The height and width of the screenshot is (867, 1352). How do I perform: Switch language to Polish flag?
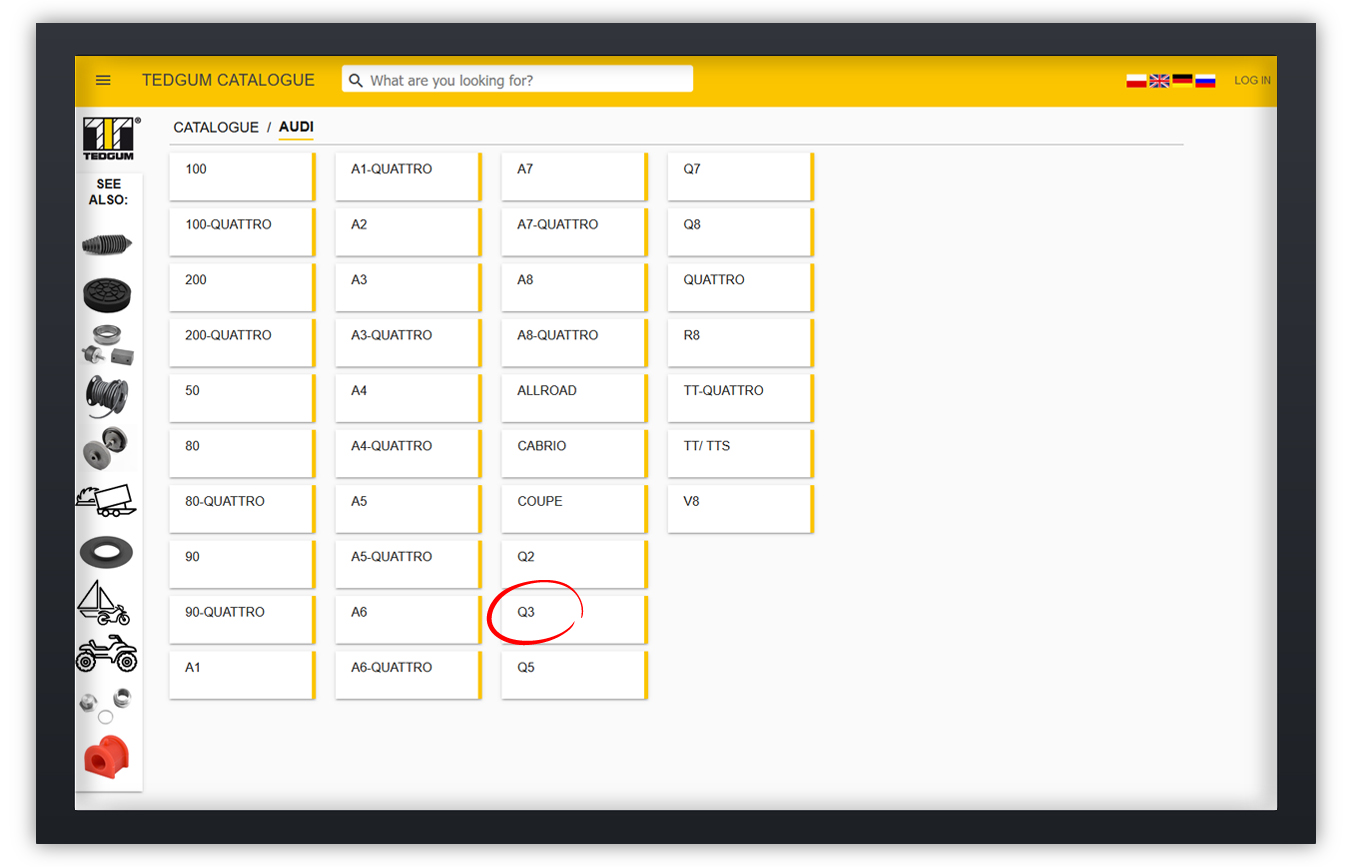[x=1136, y=81]
